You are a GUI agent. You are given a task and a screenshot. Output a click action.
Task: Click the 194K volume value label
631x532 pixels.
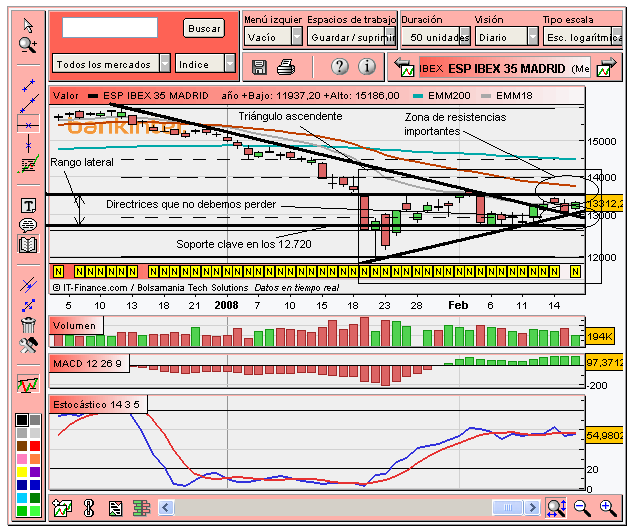click(600, 336)
